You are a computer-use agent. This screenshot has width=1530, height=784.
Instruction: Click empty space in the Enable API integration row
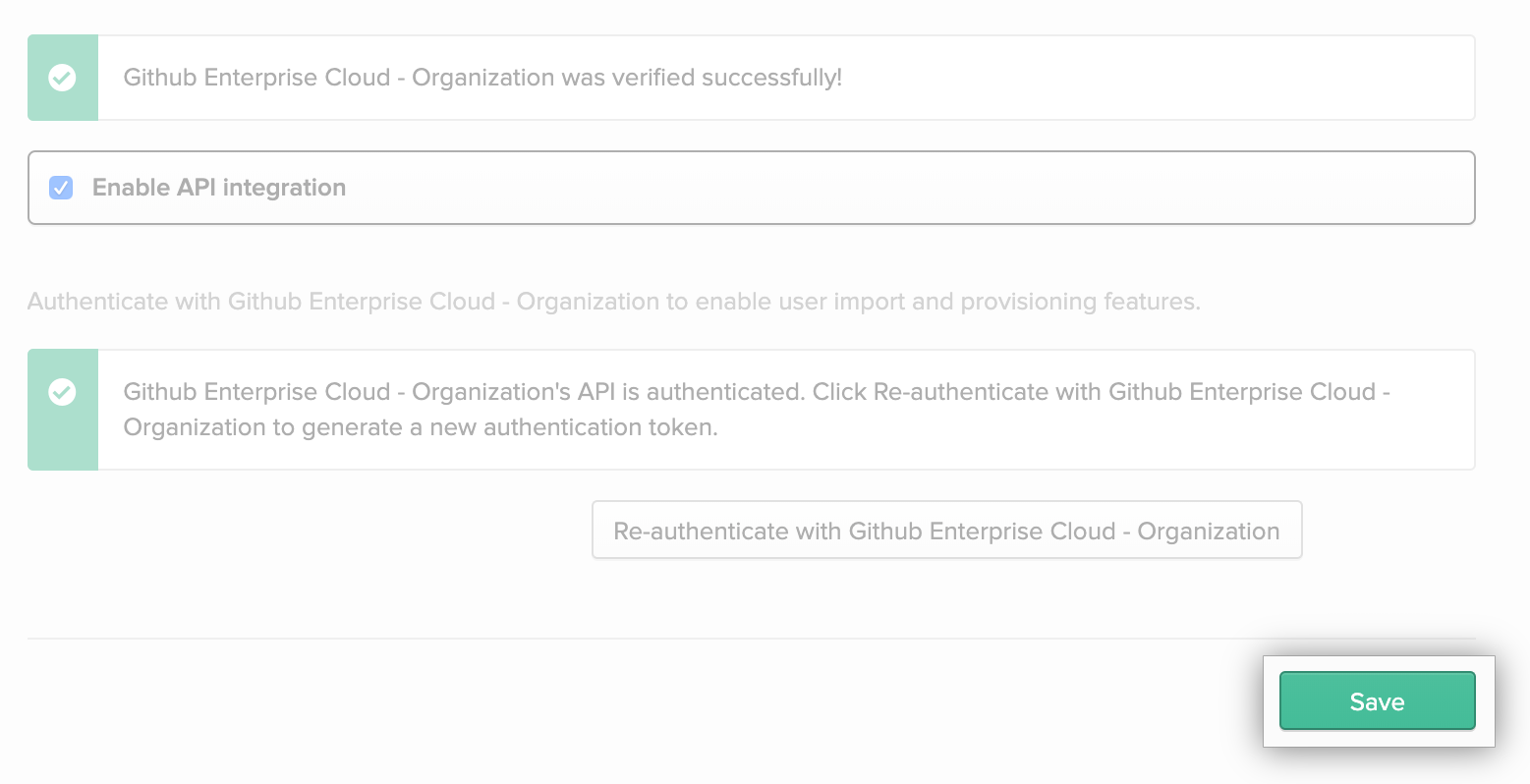tap(884, 188)
